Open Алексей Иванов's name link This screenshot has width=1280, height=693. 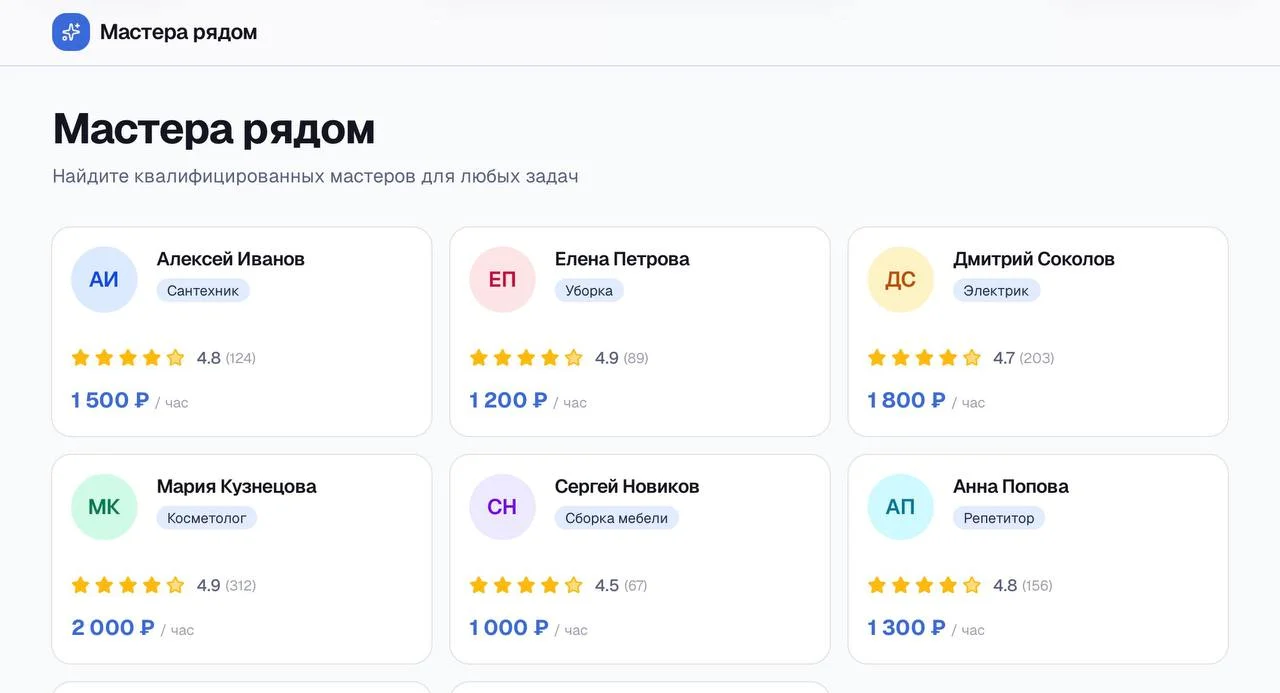tap(231, 259)
